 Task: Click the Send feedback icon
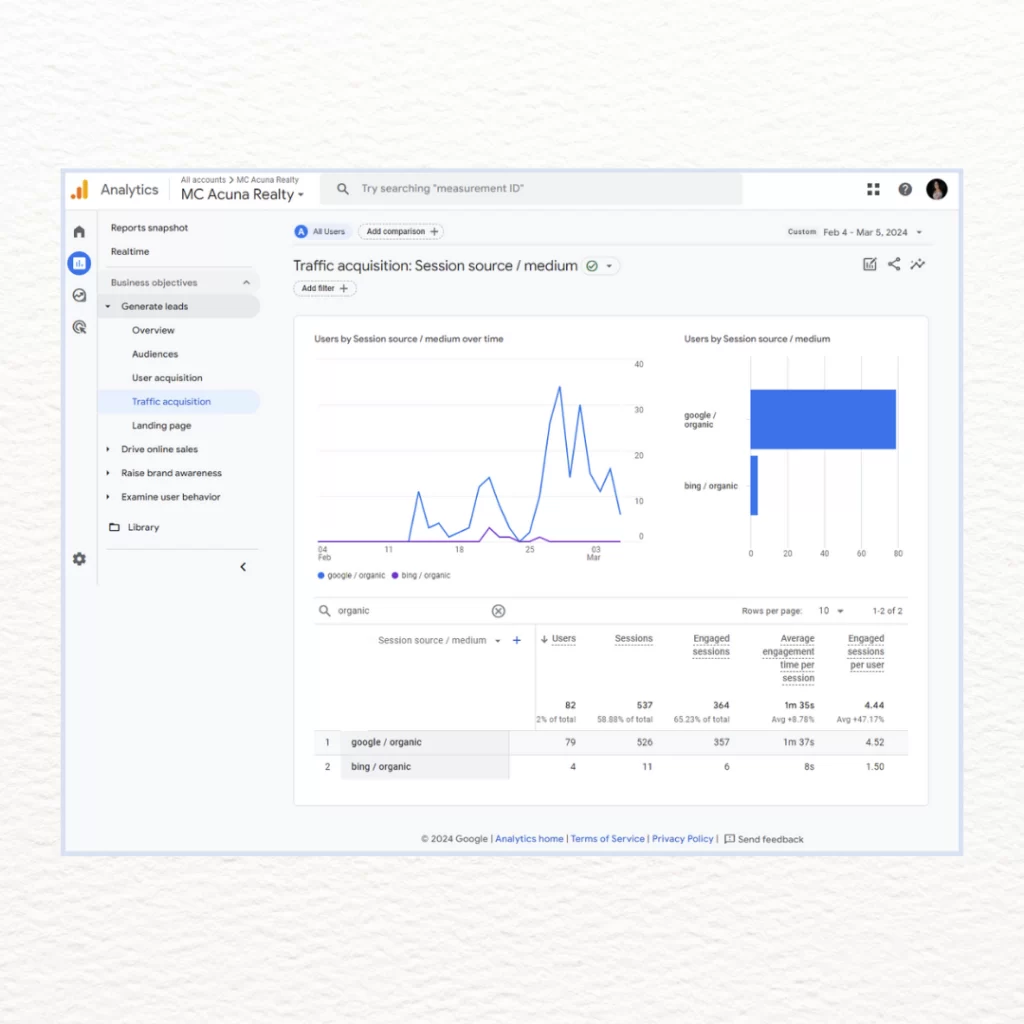729,839
